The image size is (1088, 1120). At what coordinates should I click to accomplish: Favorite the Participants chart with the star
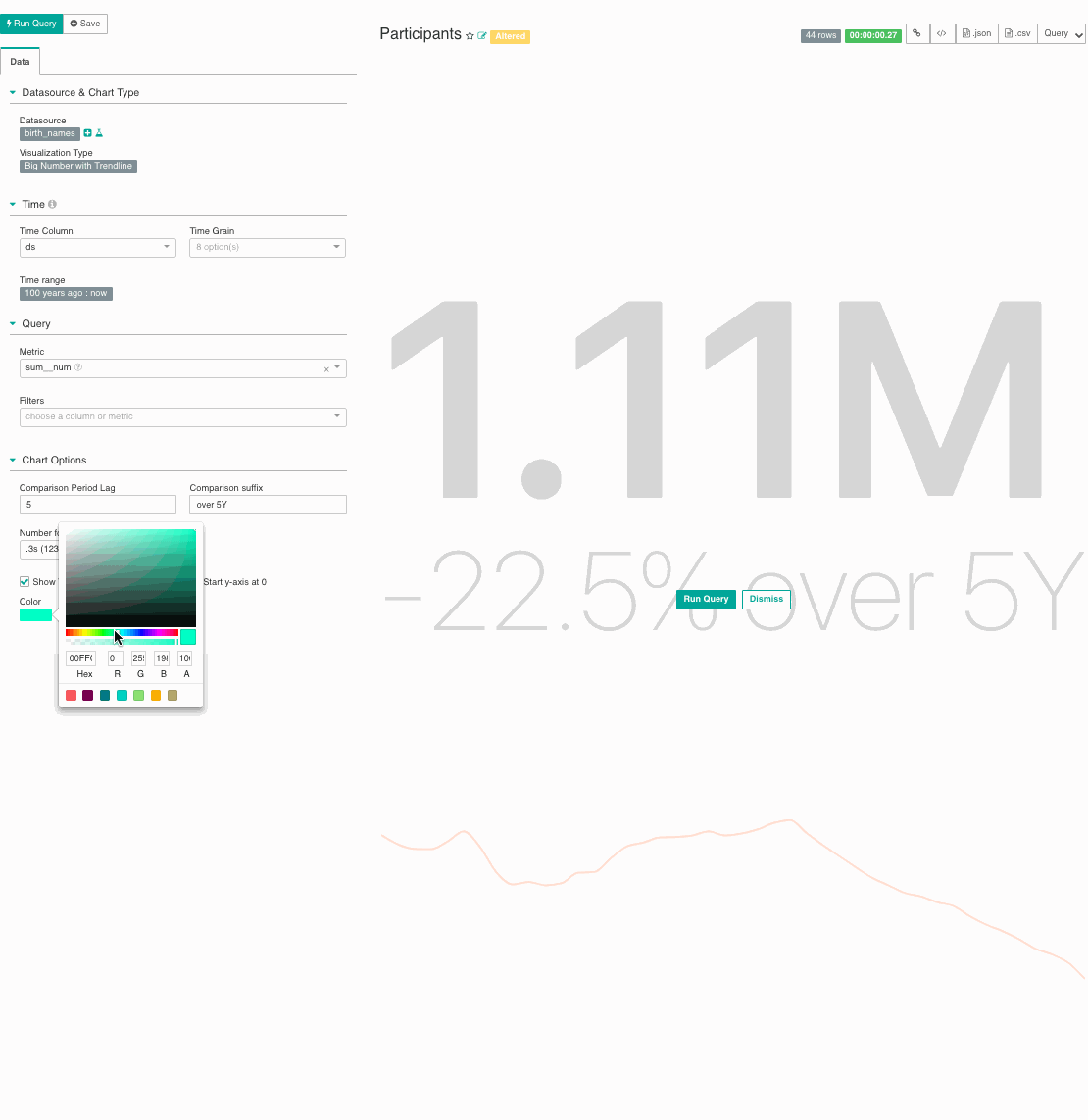470,35
